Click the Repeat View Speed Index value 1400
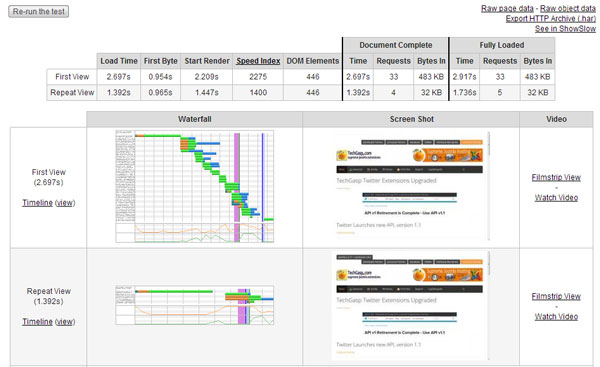Screen dimensions: 600x367 point(258,93)
